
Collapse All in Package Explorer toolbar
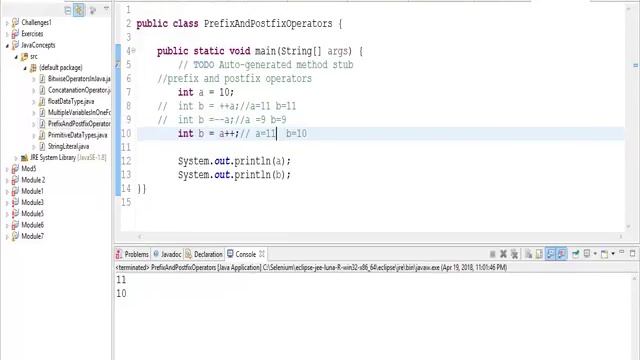click(x=68, y=10)
